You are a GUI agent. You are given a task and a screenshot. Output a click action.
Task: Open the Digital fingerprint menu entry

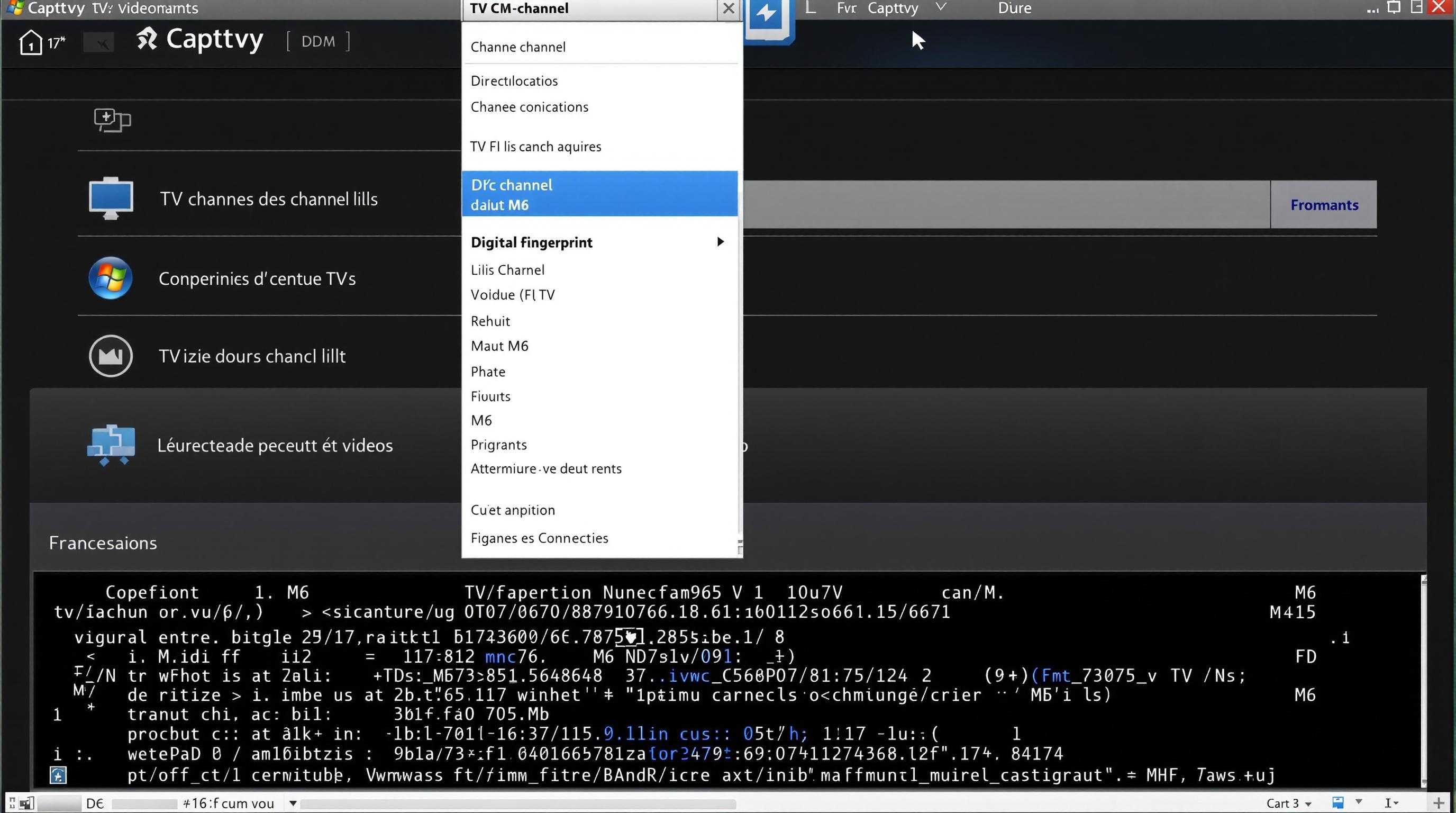pos(531,242)
